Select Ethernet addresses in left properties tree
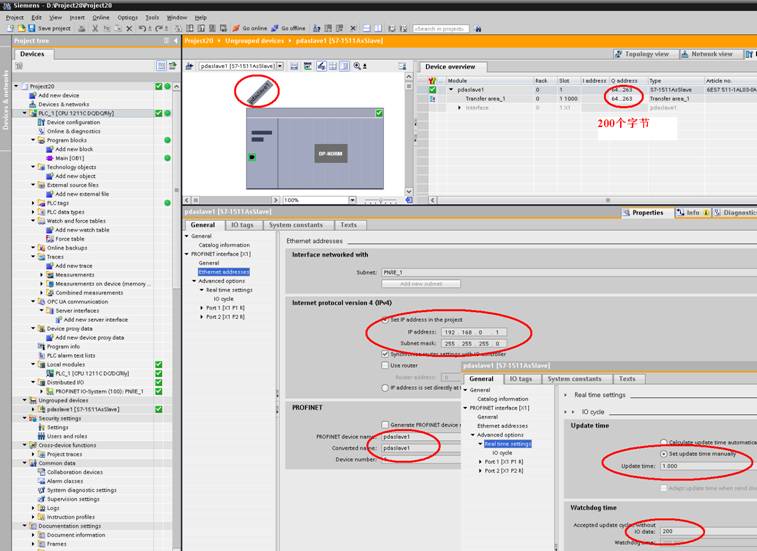The width and height of the screenshot is (757, 551). click(224, 272)
